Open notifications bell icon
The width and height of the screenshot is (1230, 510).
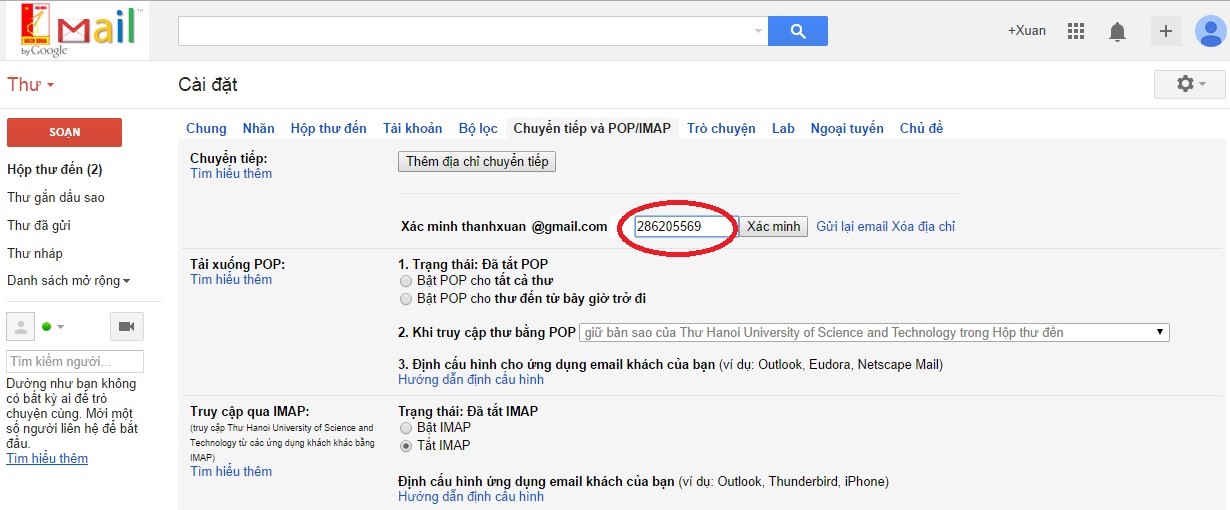1117,31
